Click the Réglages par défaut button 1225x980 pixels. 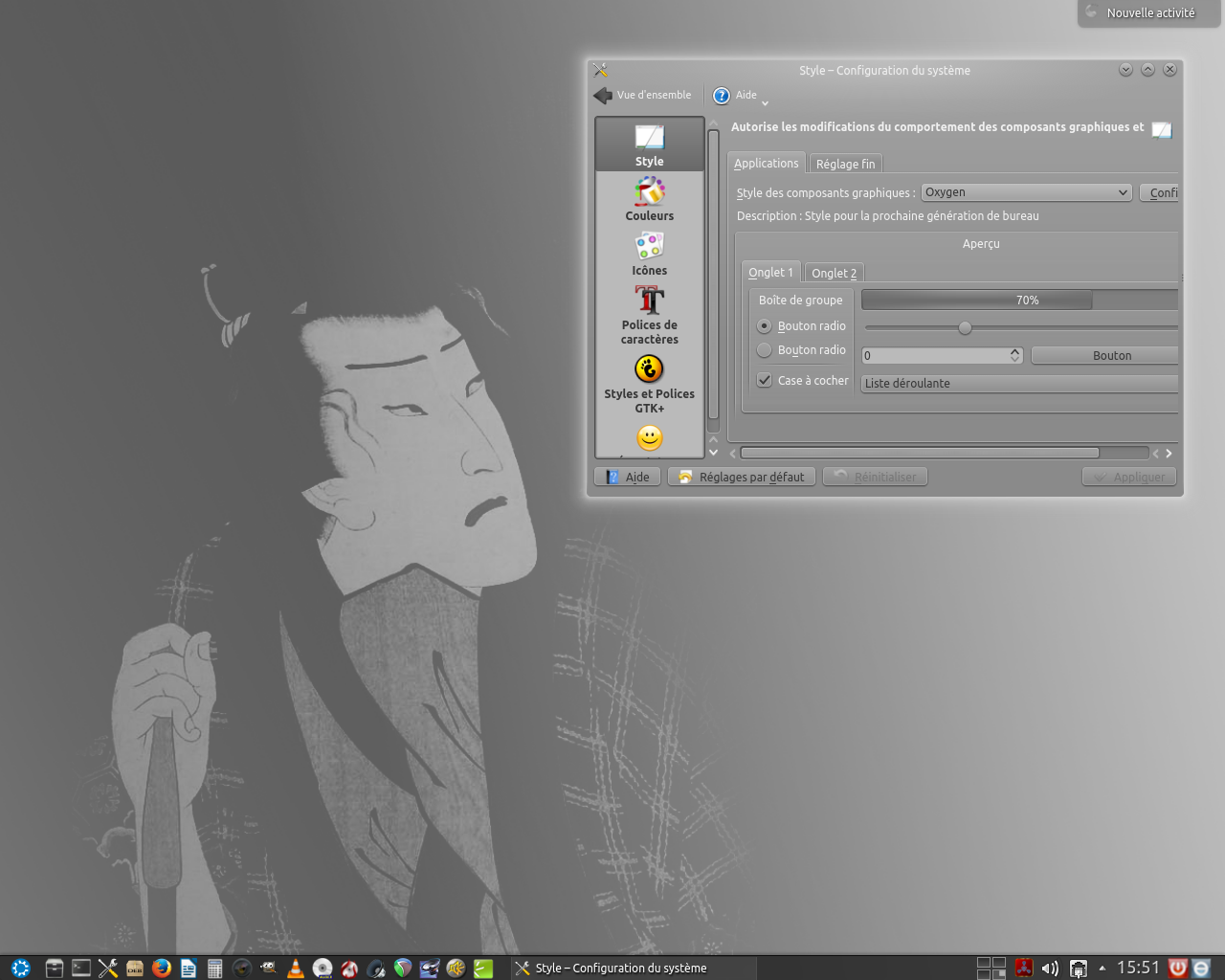pyautogui.click(x=742, y=477)
